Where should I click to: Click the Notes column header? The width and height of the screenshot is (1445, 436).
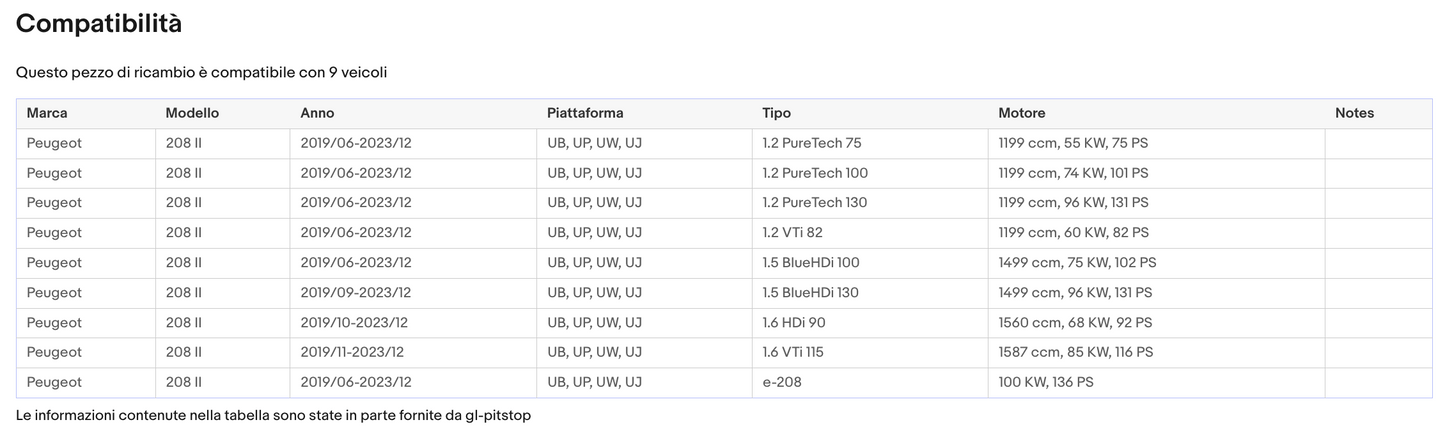pyautogui.click(x=1354, y=113)
